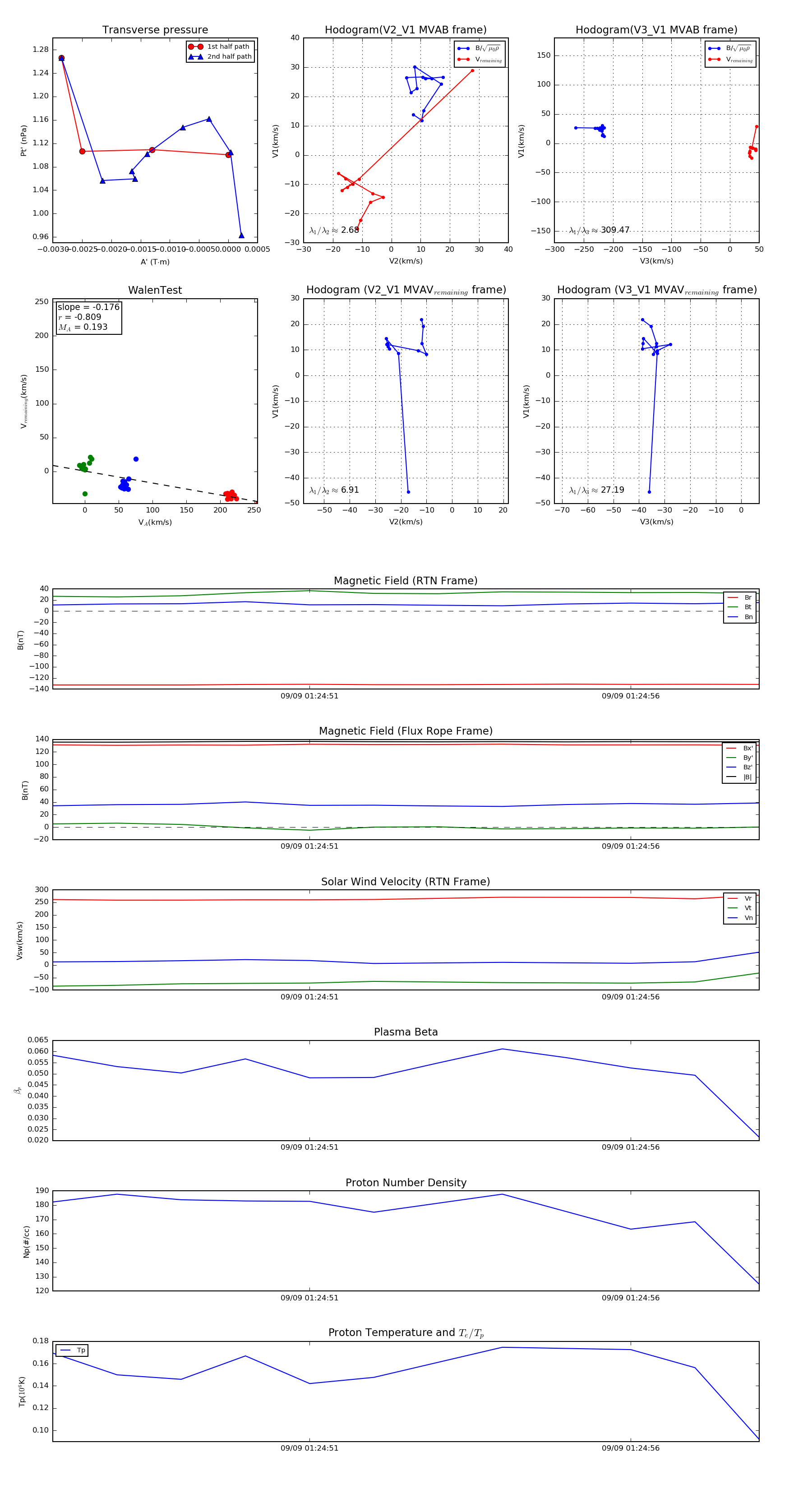Click the Magnetic Field (Flux Rope Frame) title

tap(406, 731)
